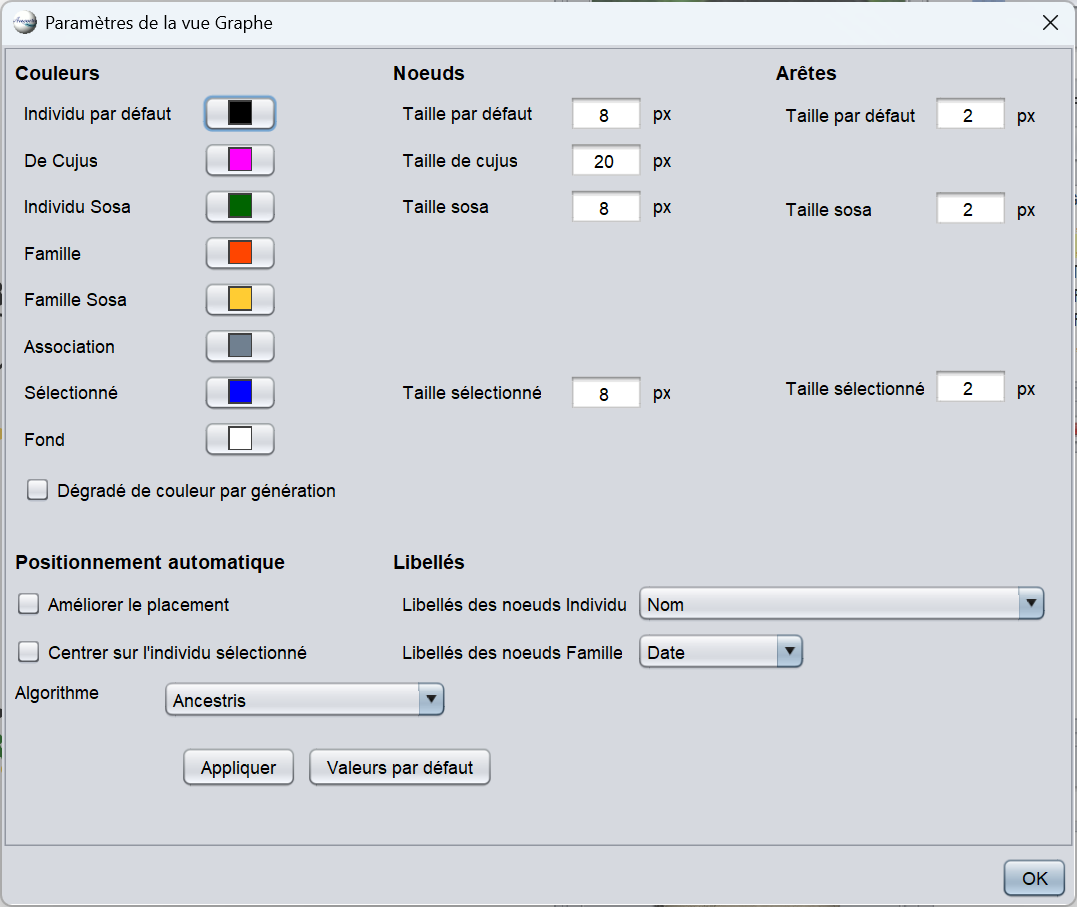Enable Dégradé de couleur par génération
The width and height of the screenshot is (1077, 907).
38,490
